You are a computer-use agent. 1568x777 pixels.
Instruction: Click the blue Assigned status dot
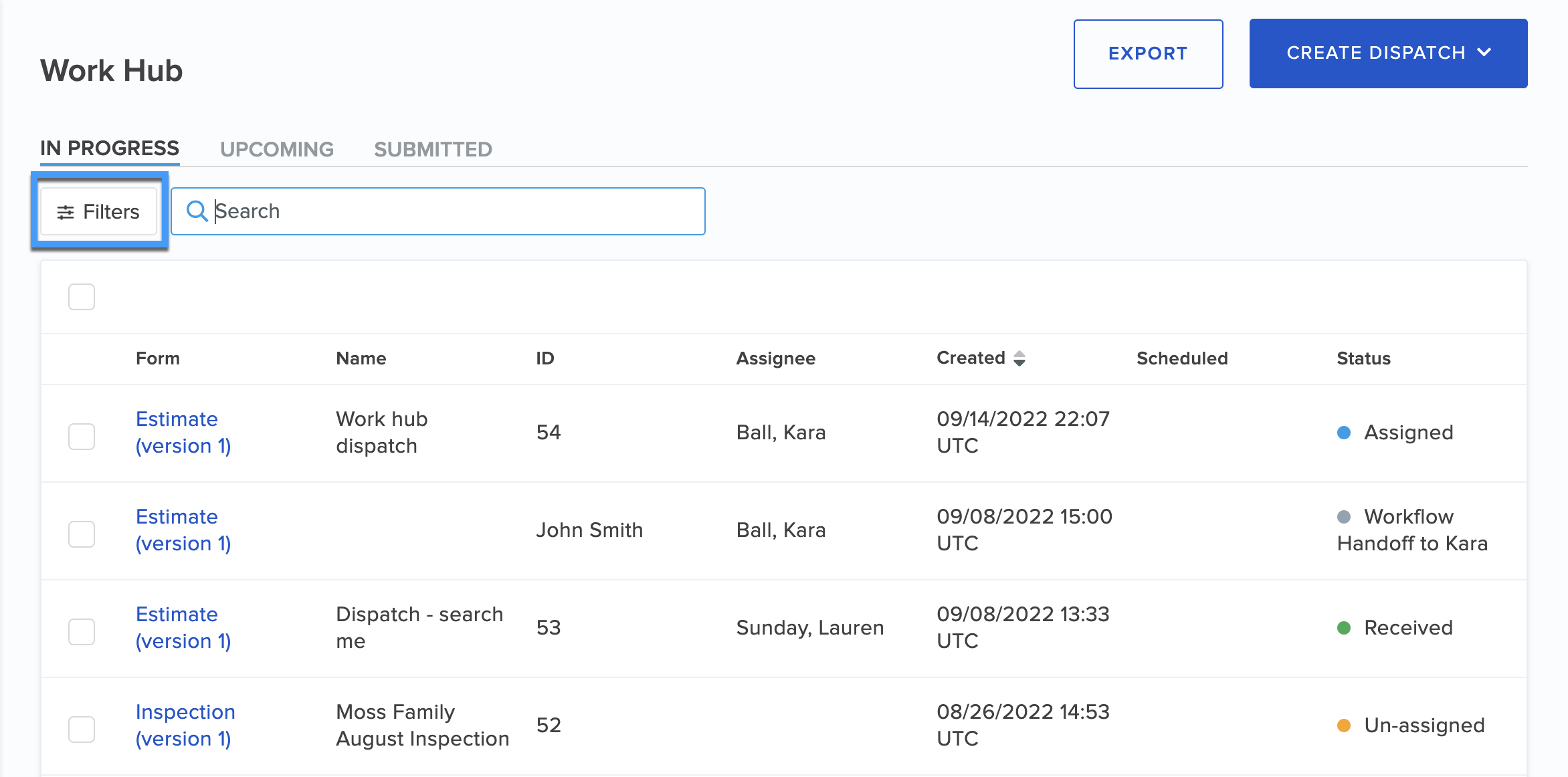(x=1343, y=433)
